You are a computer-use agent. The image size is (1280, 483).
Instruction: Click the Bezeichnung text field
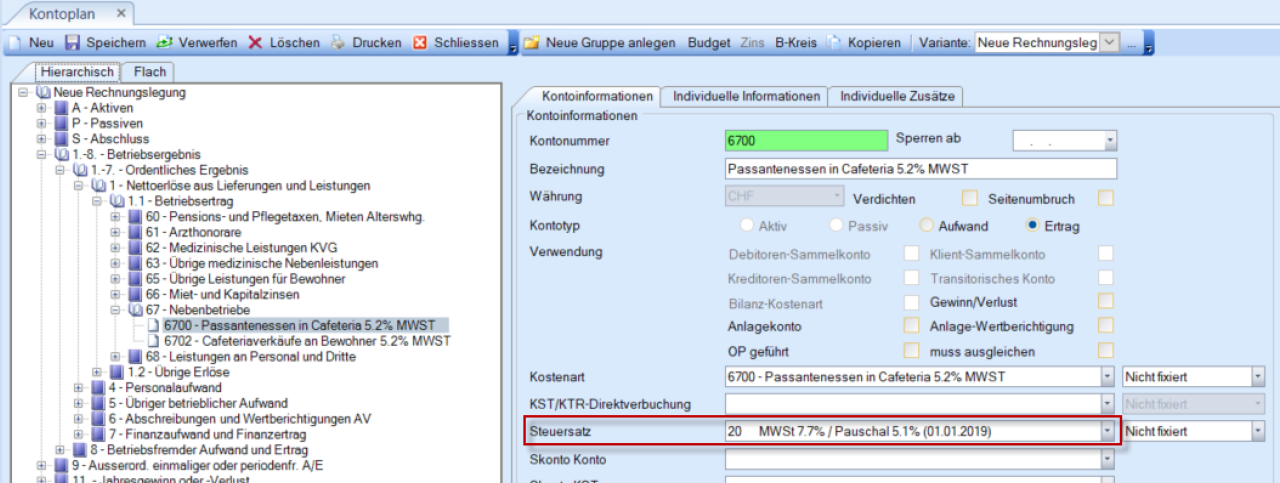pyautogui.click(x=920, y=169)
